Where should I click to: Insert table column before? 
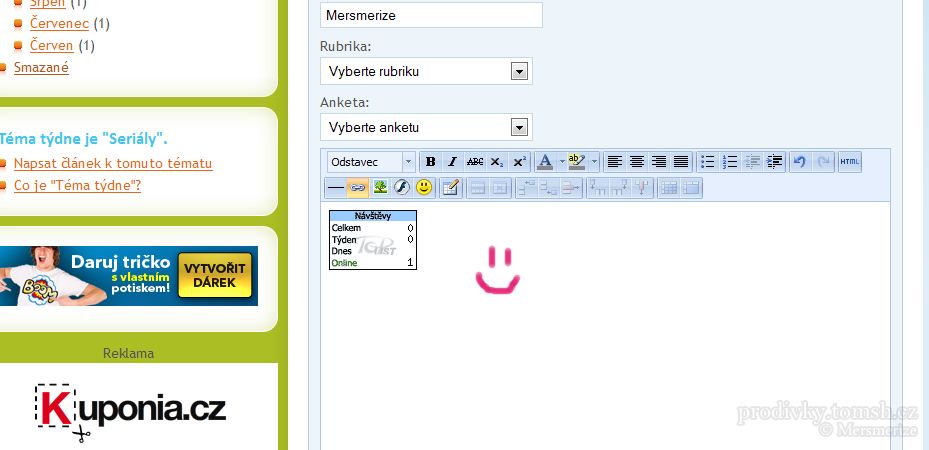(597, 188)
